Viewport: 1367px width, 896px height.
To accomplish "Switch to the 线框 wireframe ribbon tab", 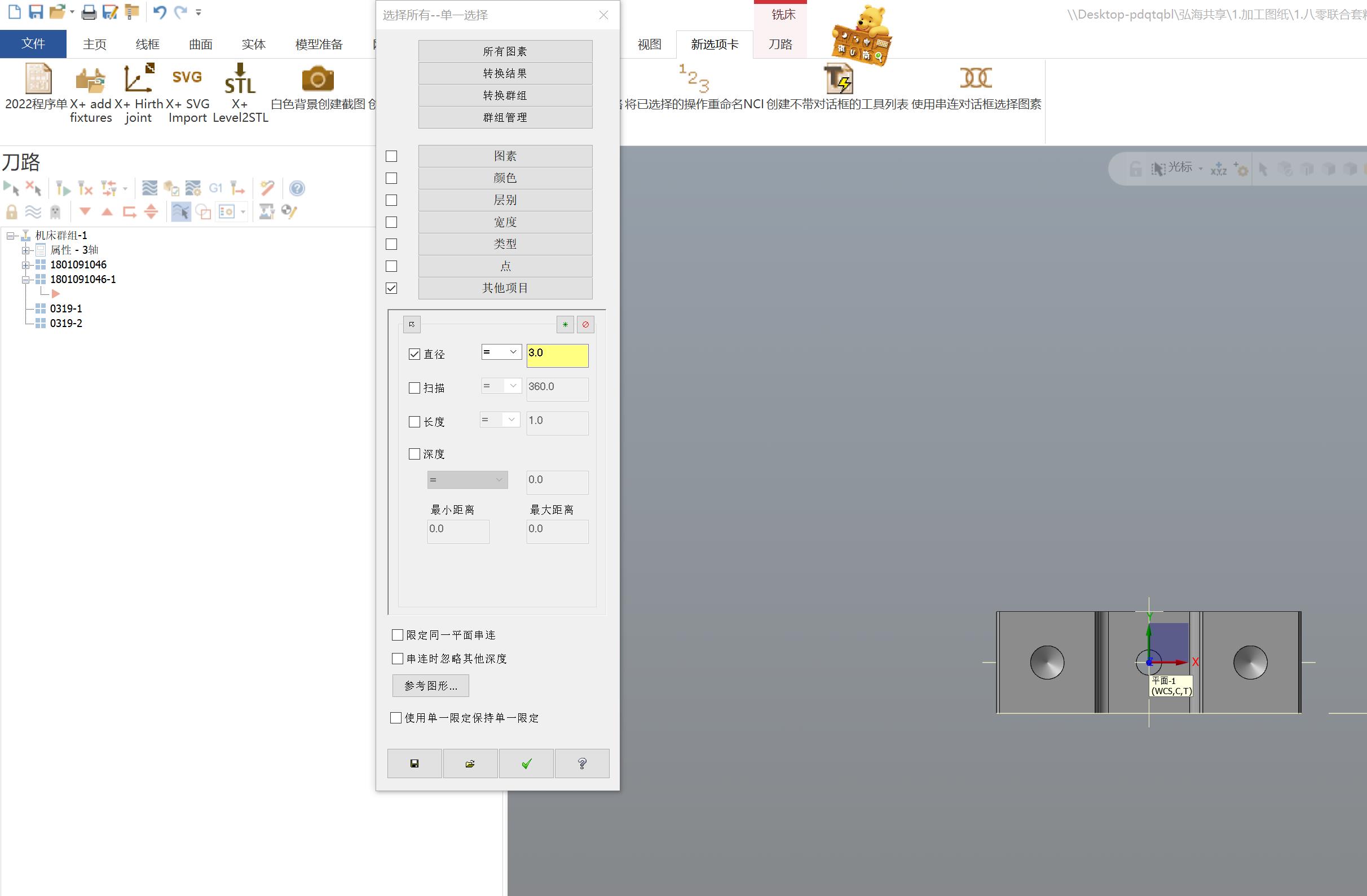I will pyautogui.click(x=147, y=44).
